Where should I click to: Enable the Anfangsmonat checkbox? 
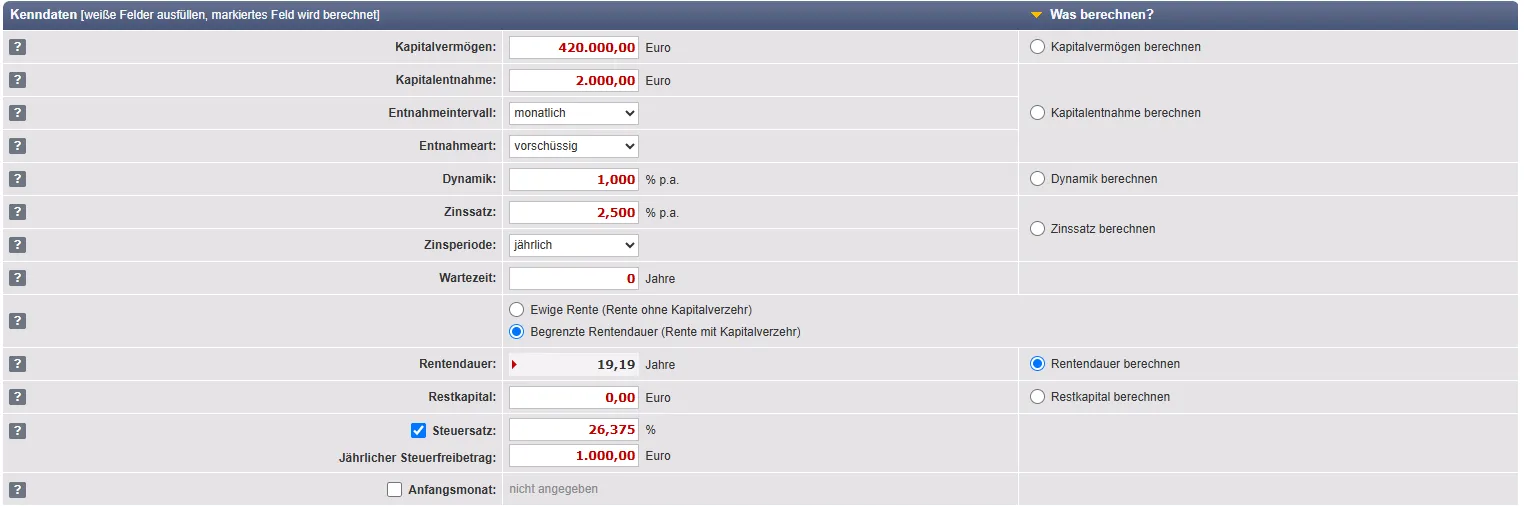(395, 490)
